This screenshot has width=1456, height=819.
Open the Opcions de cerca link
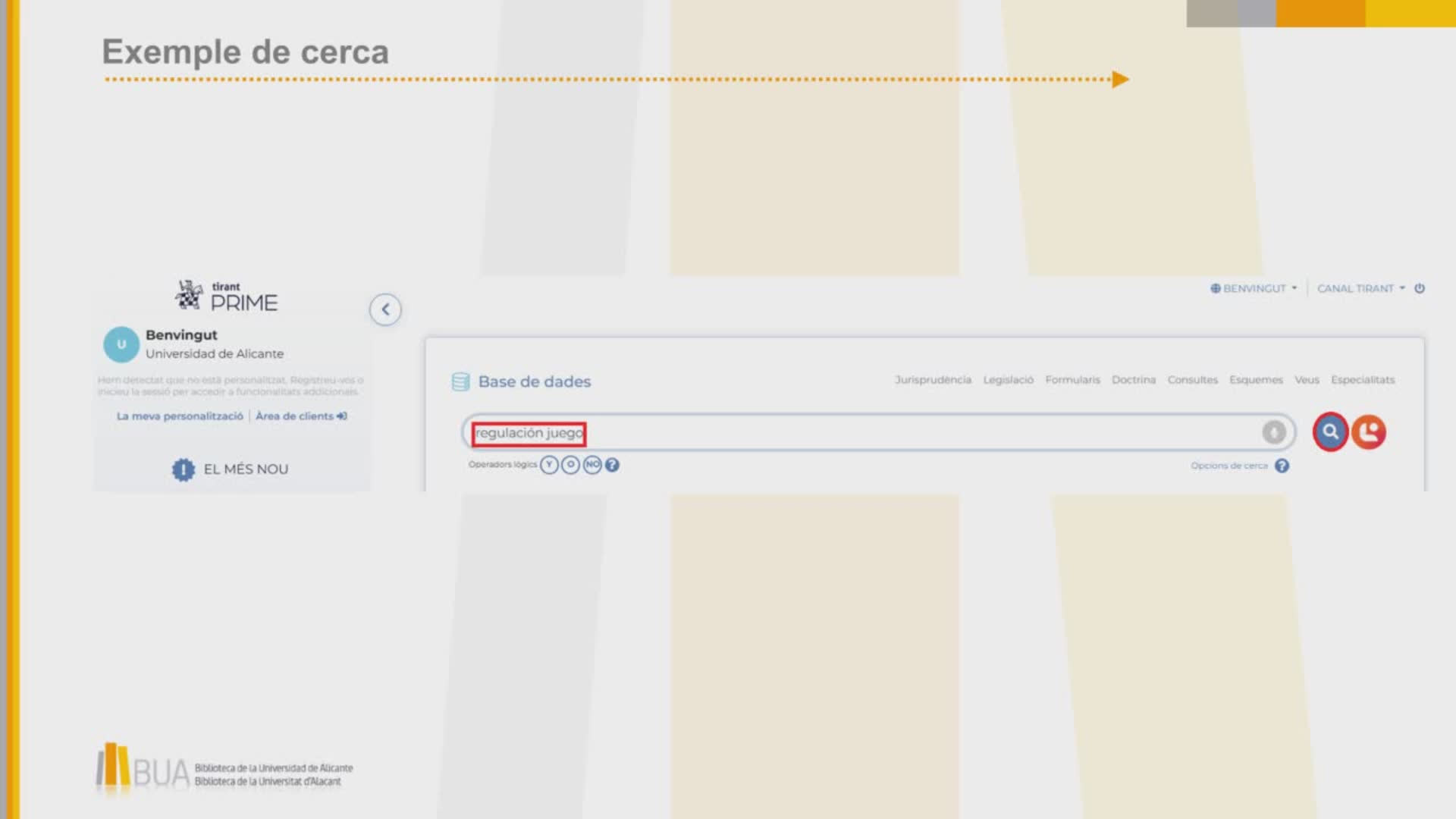pyautogui.click(x=1228, y=466)
